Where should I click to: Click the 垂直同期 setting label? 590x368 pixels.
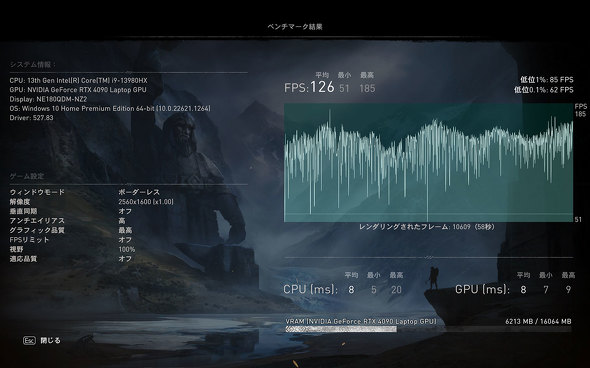coord(23,211)
